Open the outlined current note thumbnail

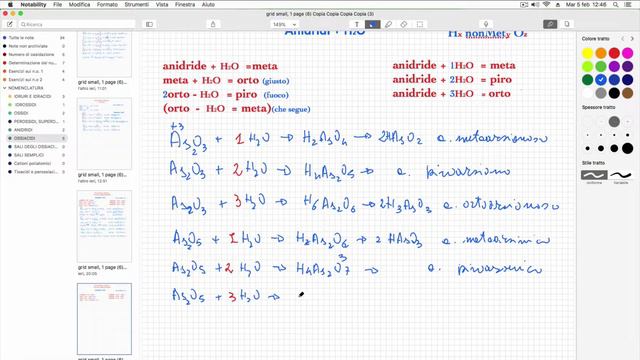click(x=104, y=319)
